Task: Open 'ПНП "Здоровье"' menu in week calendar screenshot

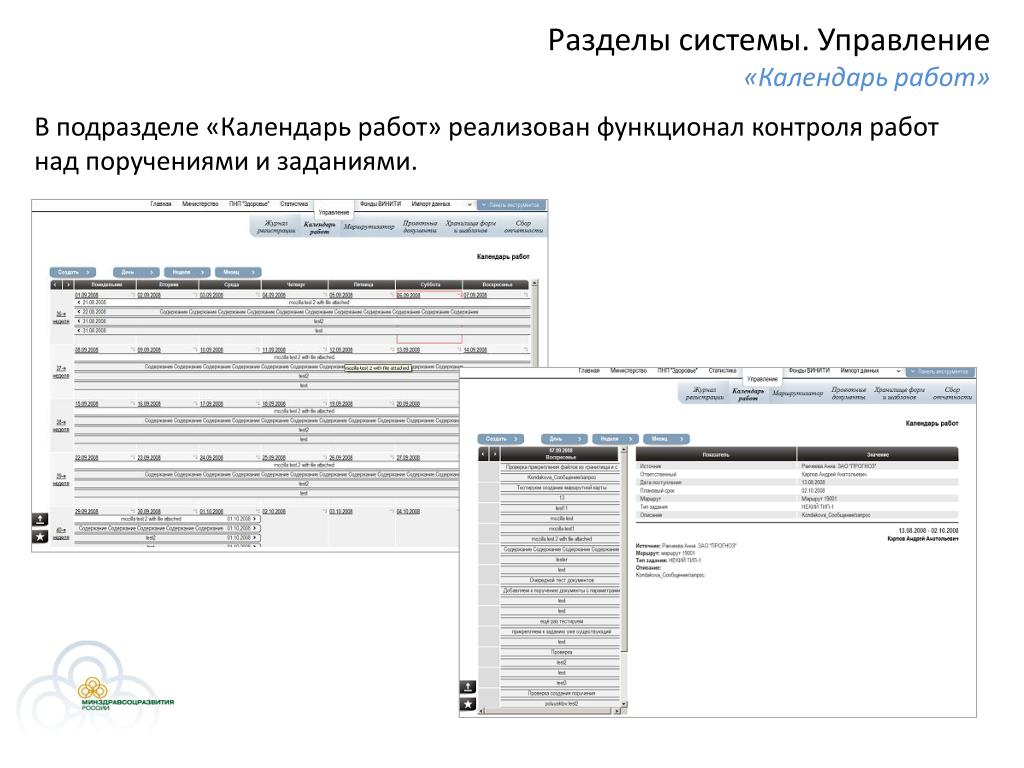Action: click(249, 204)
